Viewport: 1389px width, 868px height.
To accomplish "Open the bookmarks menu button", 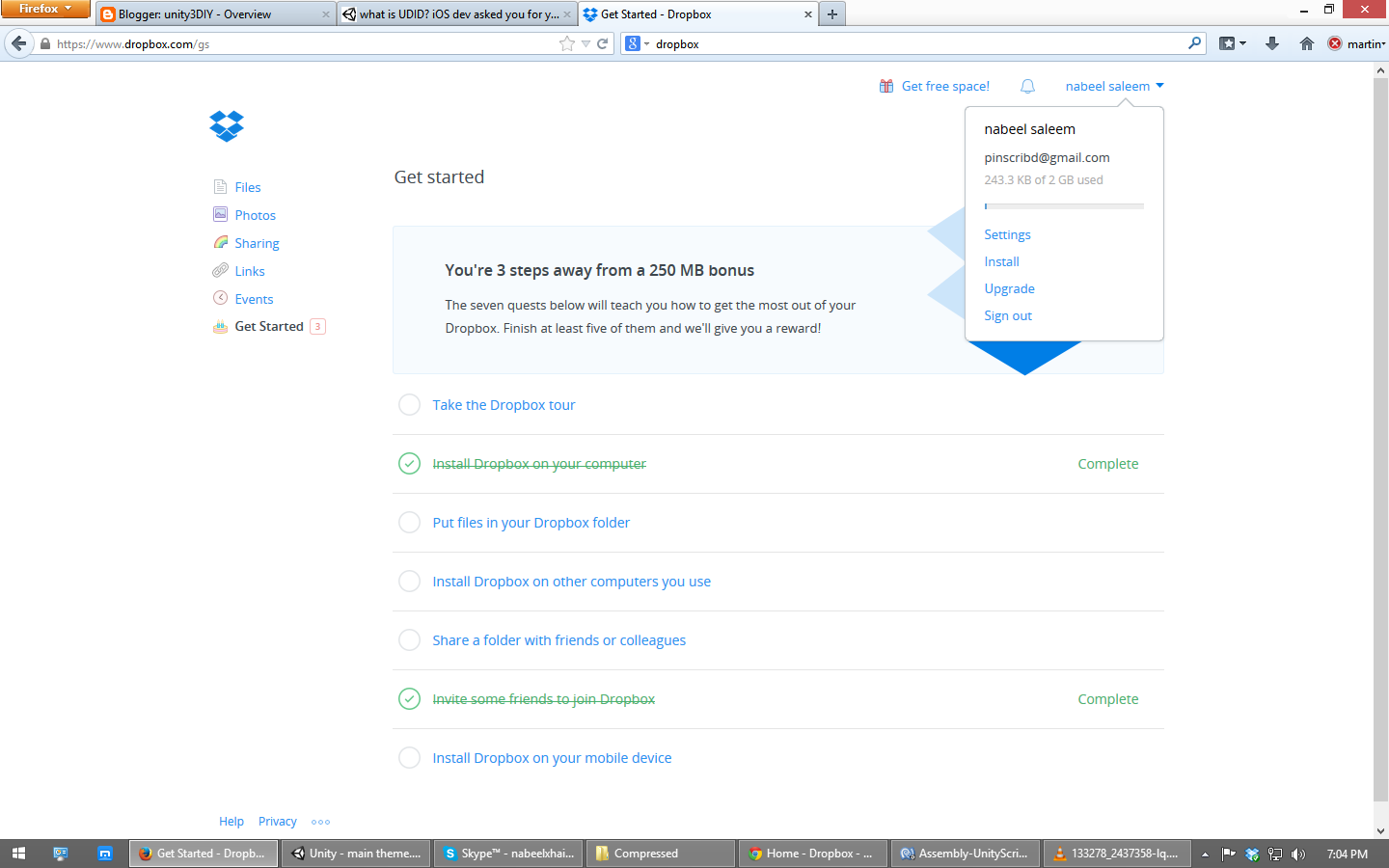I will [1233, 43].
